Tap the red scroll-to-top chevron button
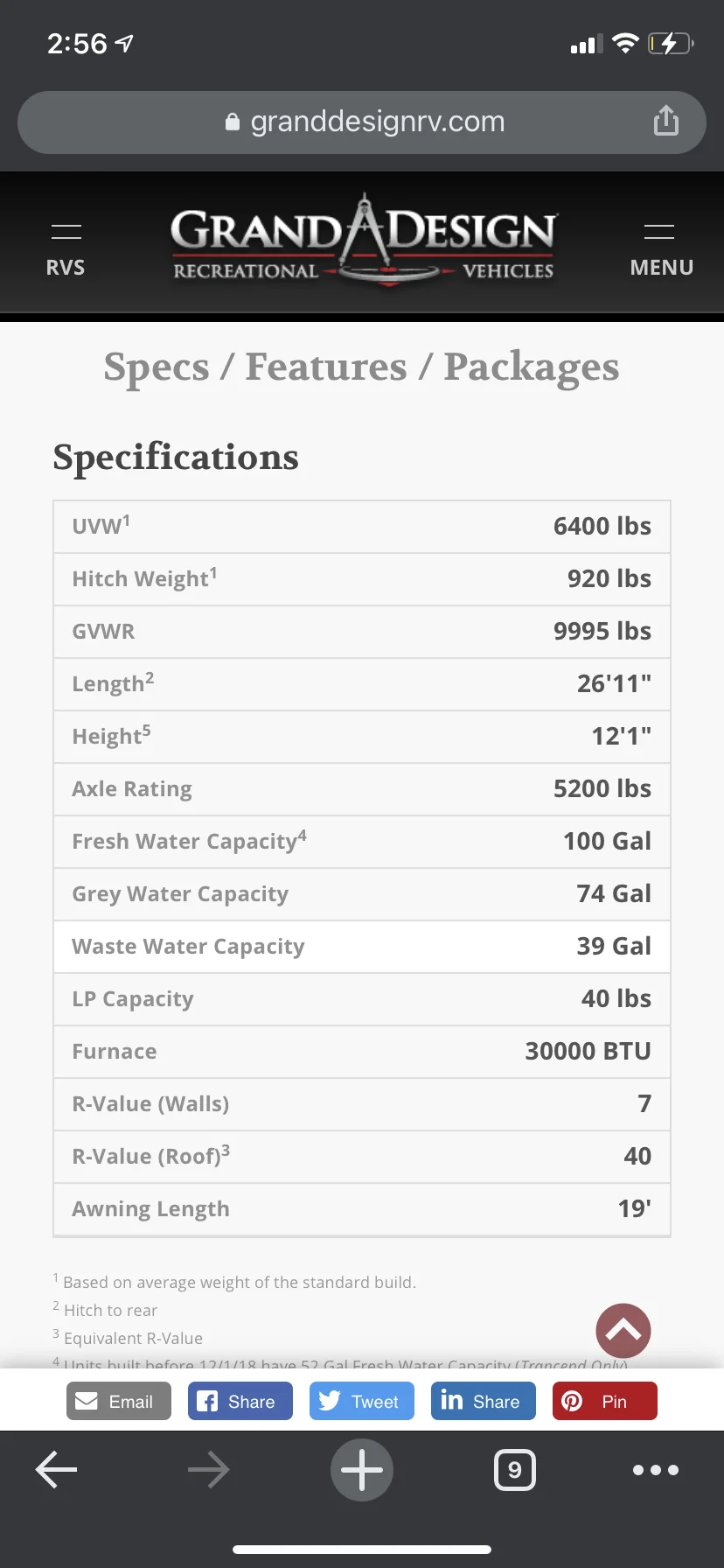Image resolution: width=724 pixels, height=1568 pixels. pyautogui.click(x=623, y=1331)
